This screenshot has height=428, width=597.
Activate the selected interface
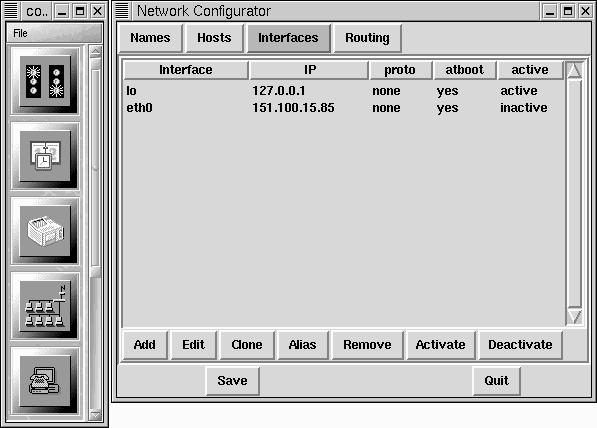(441, 345)
